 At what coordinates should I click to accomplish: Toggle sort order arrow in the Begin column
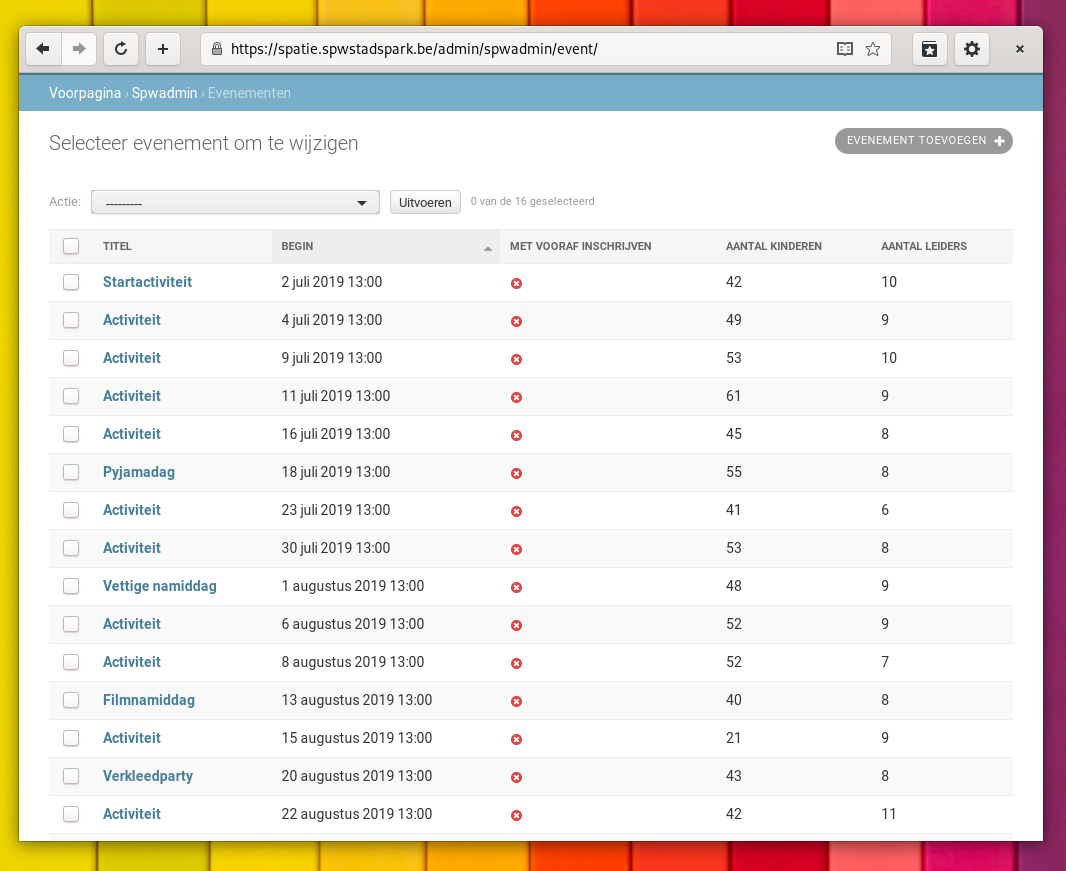[488, 247]
